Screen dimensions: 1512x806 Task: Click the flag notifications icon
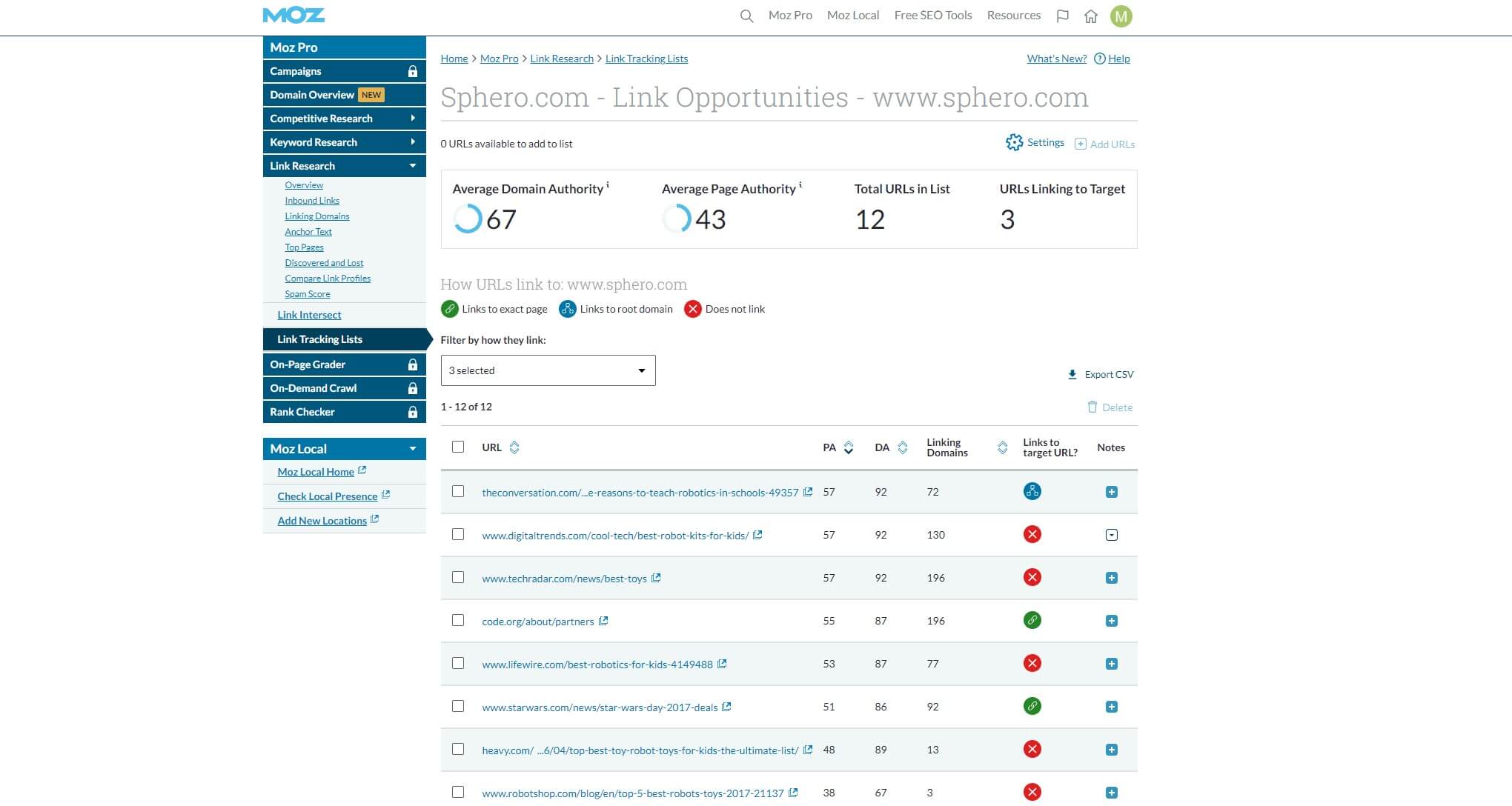(1062, 16)
